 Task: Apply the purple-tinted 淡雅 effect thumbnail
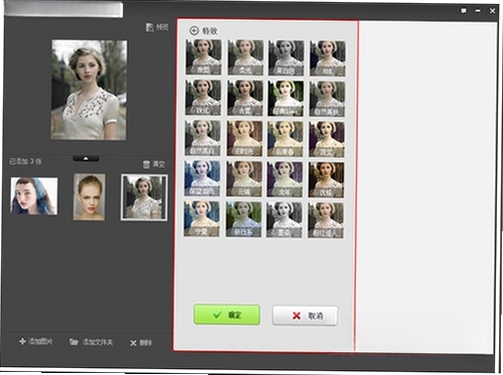coord(285,179)
